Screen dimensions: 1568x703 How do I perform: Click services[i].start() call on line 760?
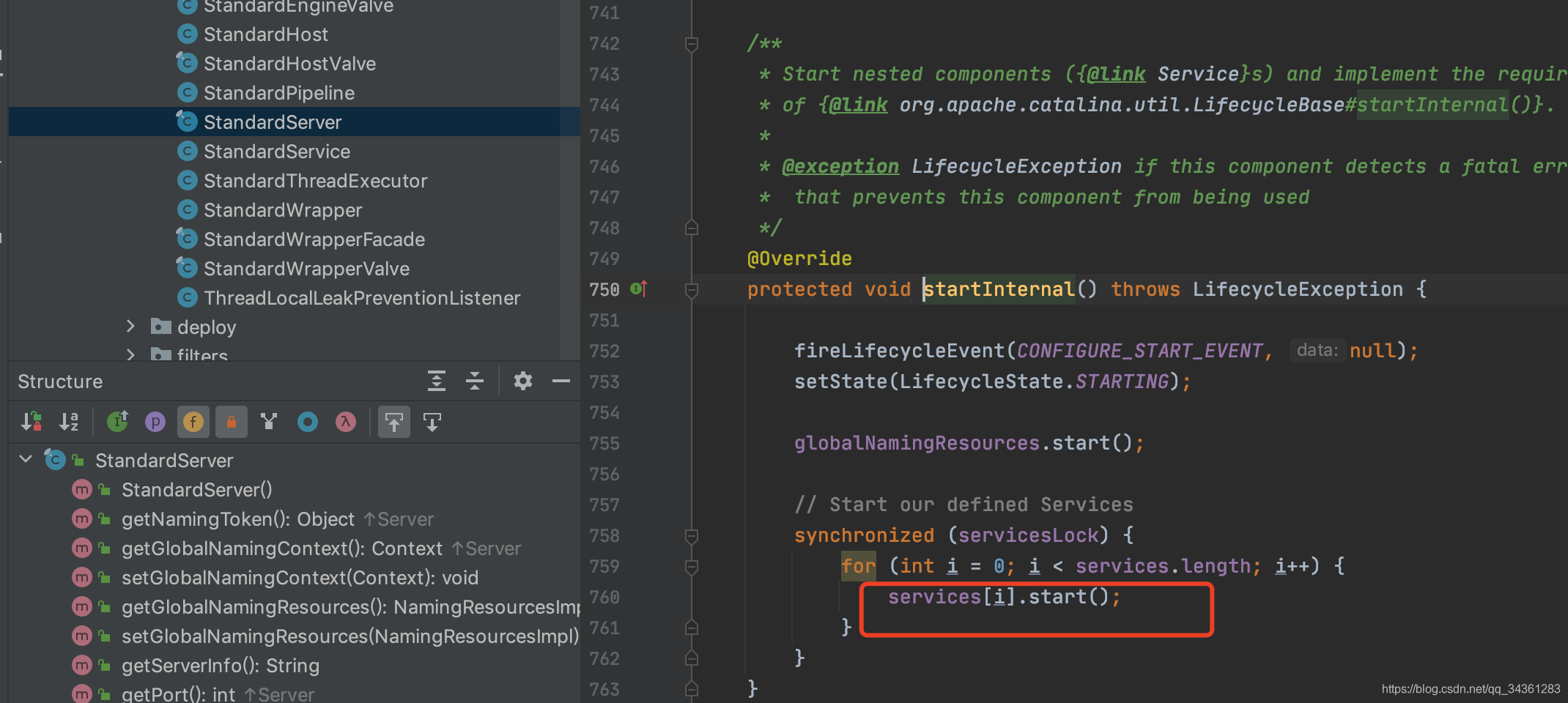(x=1004, y=597)
